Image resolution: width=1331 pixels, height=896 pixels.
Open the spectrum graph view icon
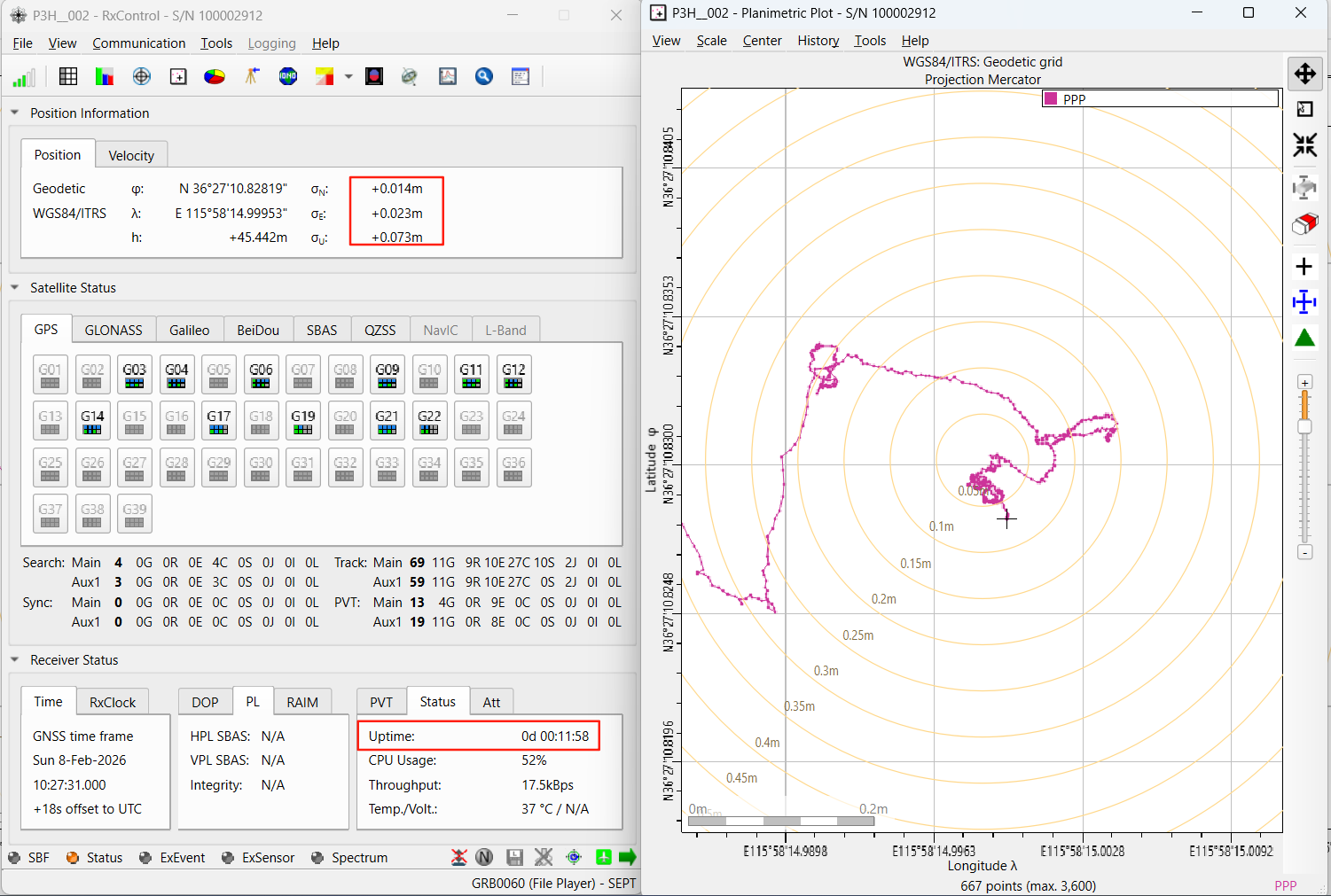coord(448,76)
